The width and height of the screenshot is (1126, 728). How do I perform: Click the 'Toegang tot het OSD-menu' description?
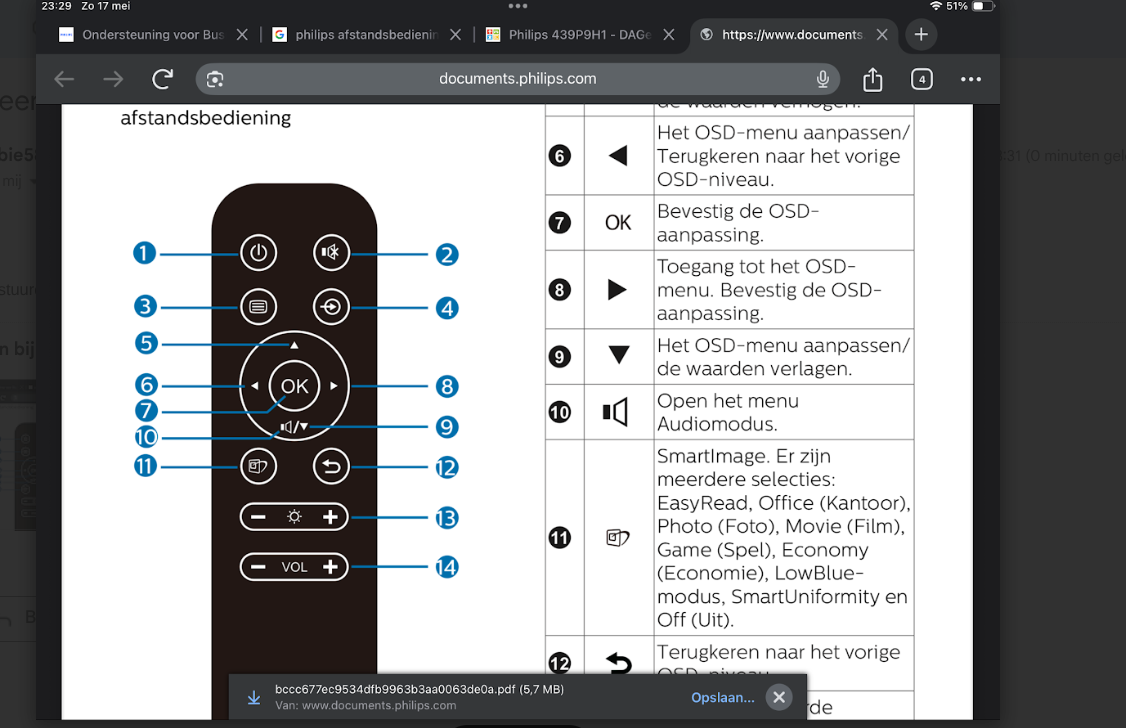click(x=769, y=289)
